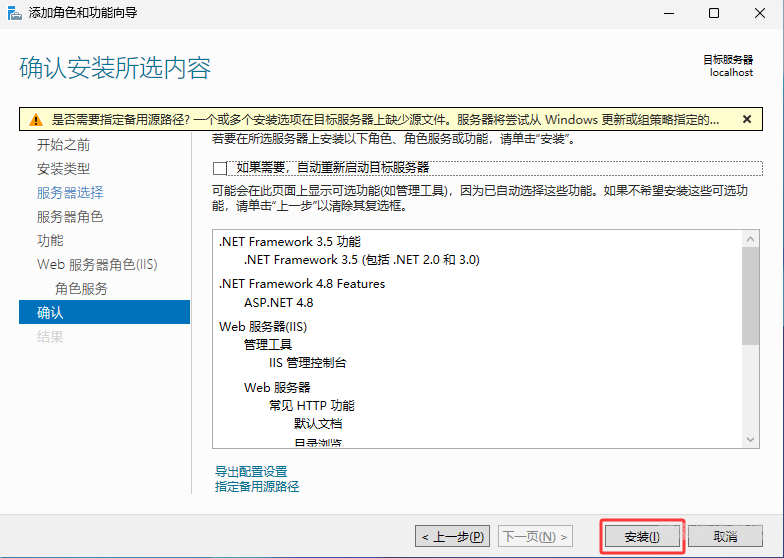The width and height of the screenshot is (784, 558).
Task: Maximize the wizard window
Action: (x=714, y=14)
